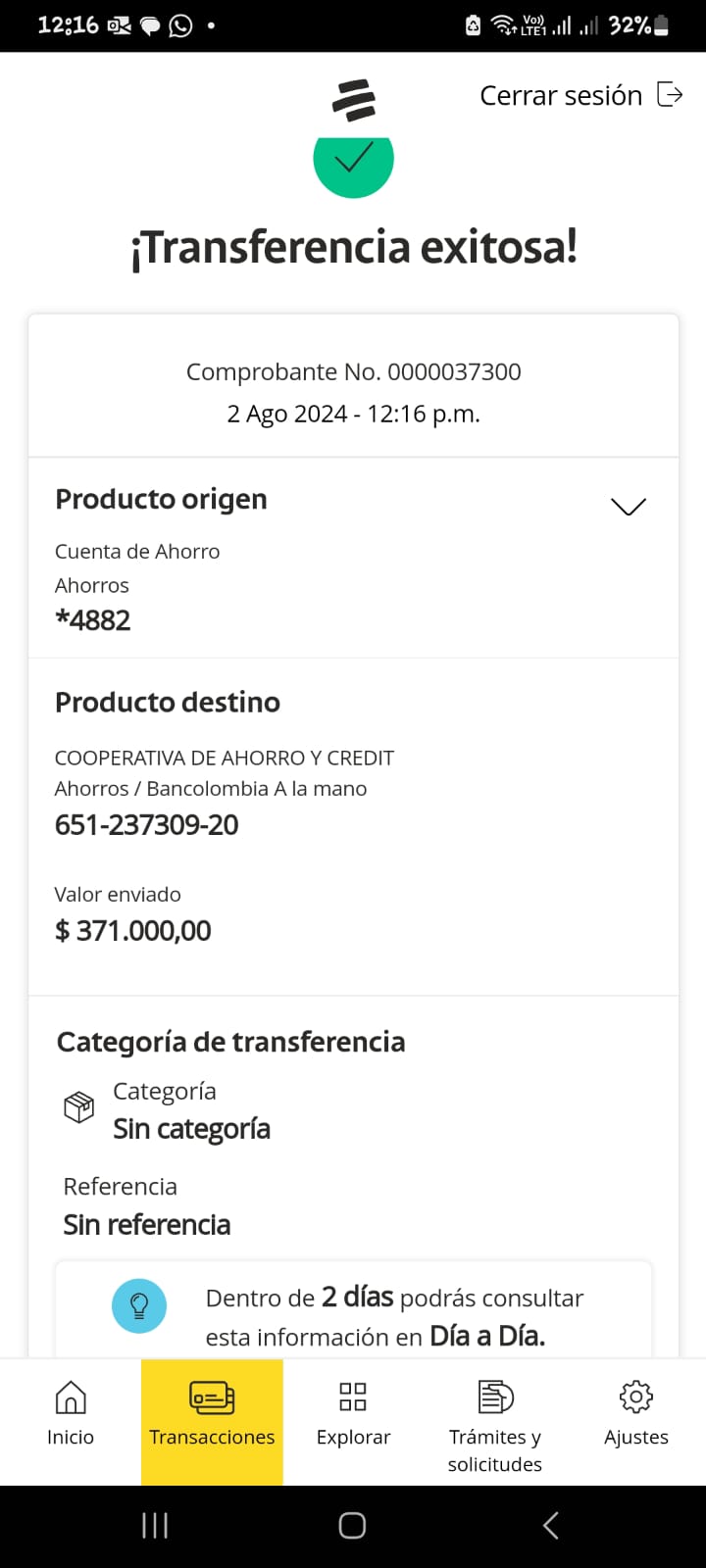Tap the Bancolombia logo at top
This screenshot has width=706, height=1568.
point(354,101)
